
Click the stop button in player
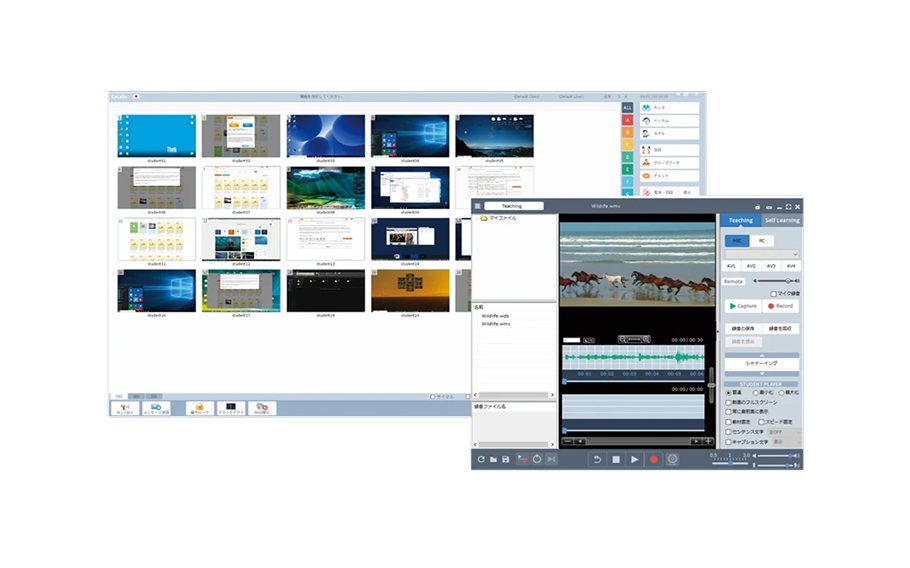point(616,459)
